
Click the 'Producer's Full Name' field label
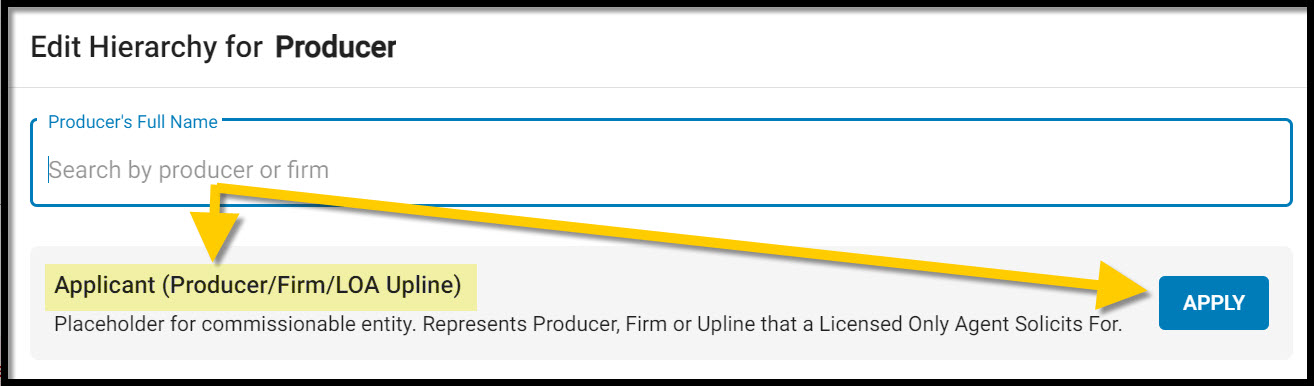tap(133, 122)
